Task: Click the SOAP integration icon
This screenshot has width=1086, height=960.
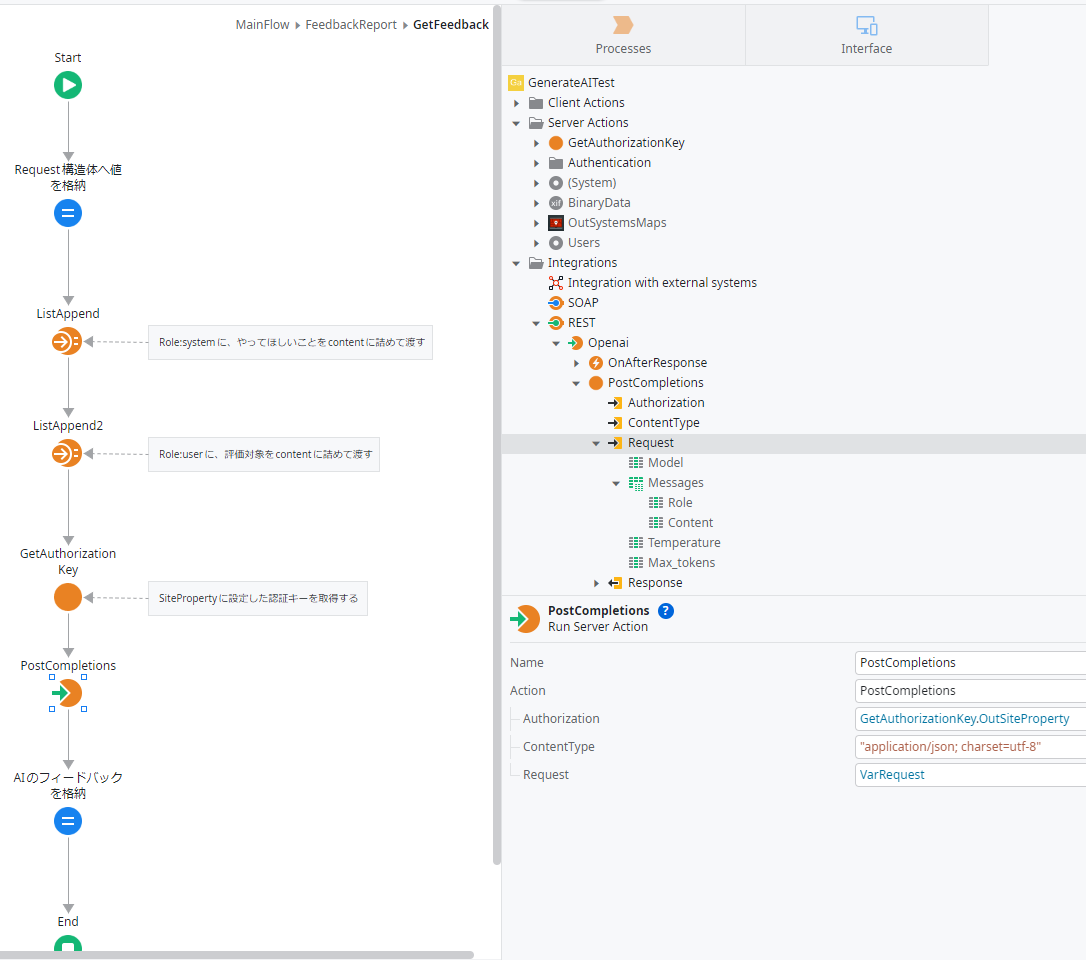Action: point(556,302)
